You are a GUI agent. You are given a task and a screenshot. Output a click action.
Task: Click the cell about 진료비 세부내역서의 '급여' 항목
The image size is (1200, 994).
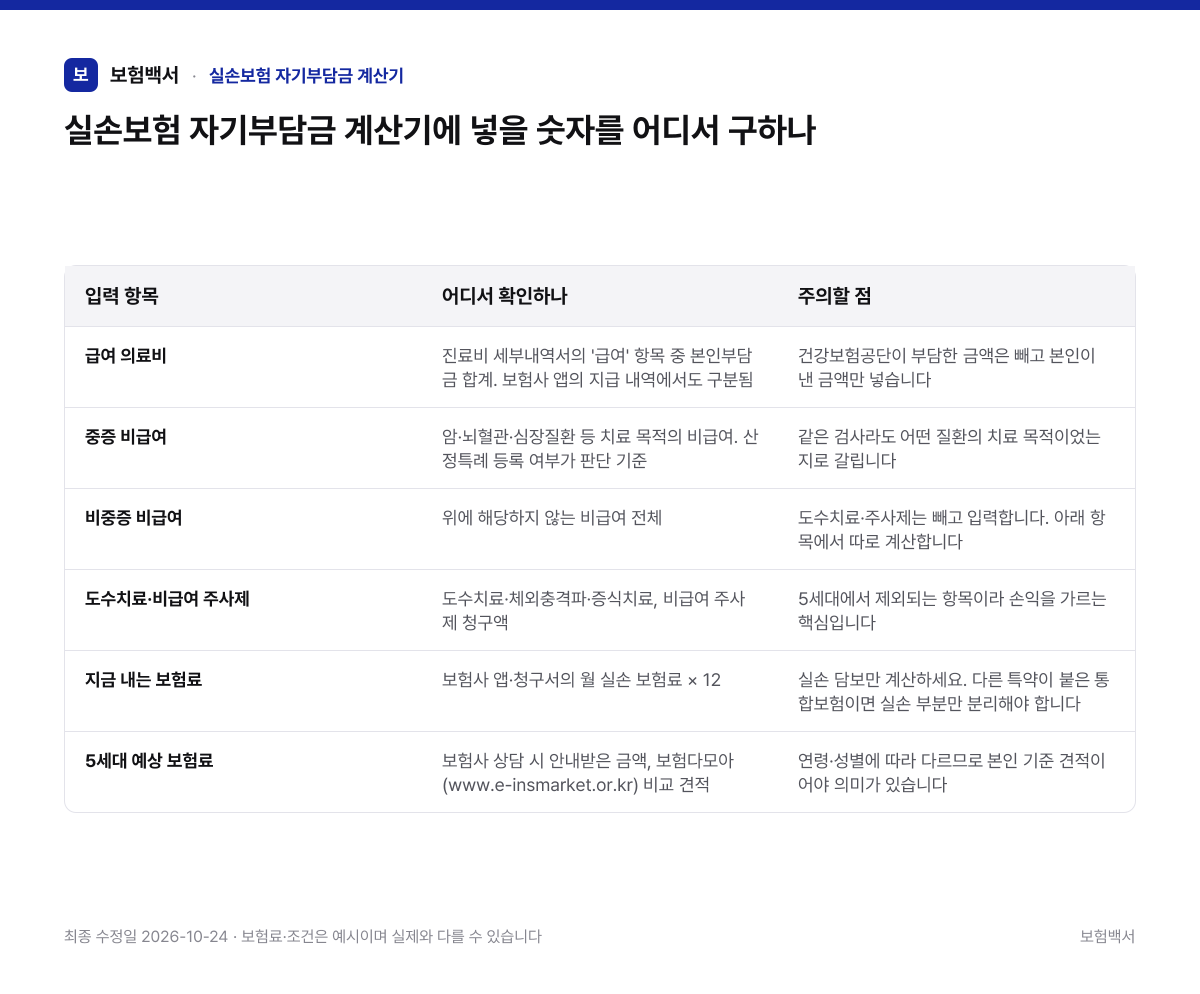[x=598, y=367]
